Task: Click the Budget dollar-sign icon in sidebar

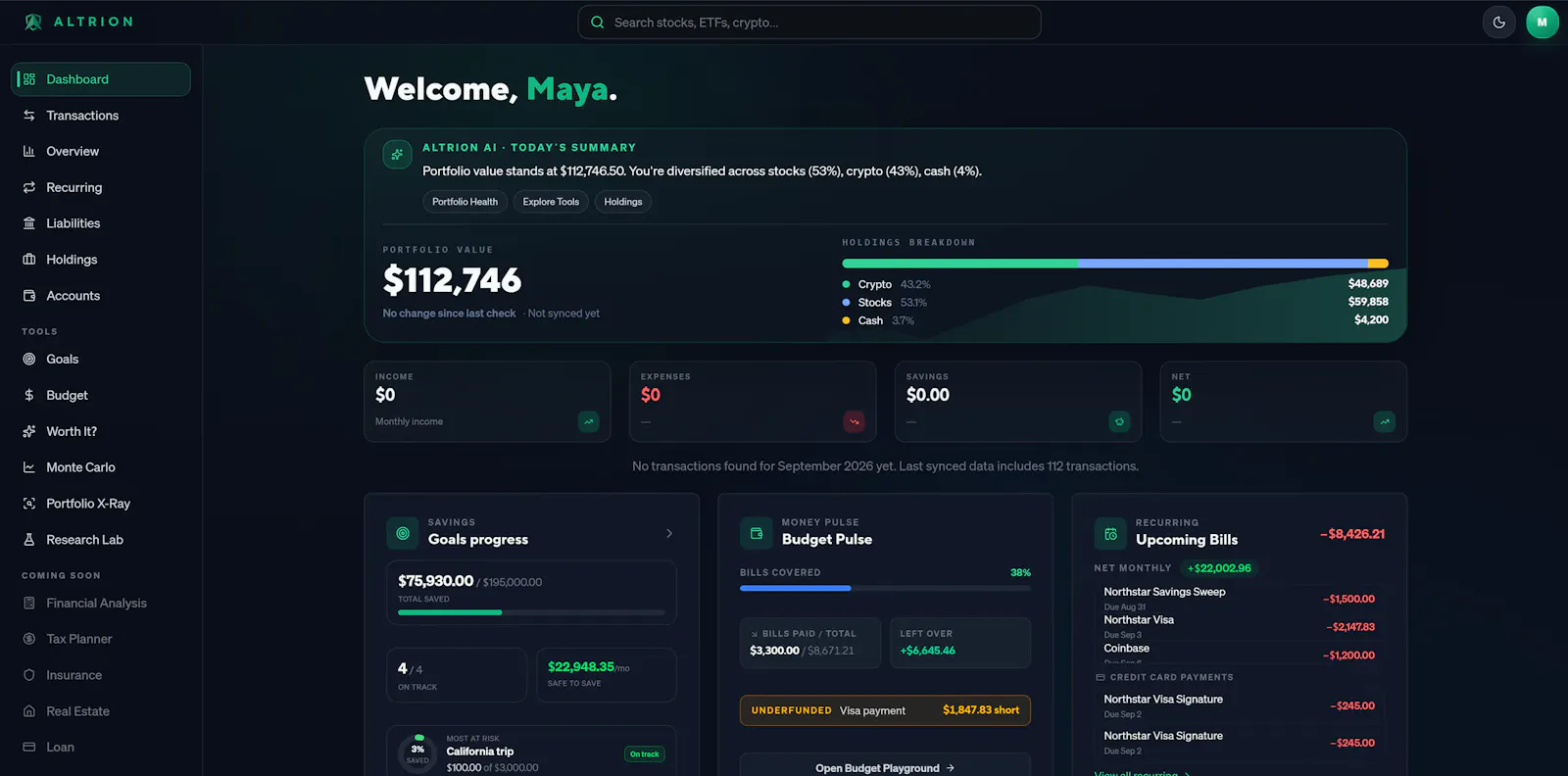Action: [x=29, y=396]
